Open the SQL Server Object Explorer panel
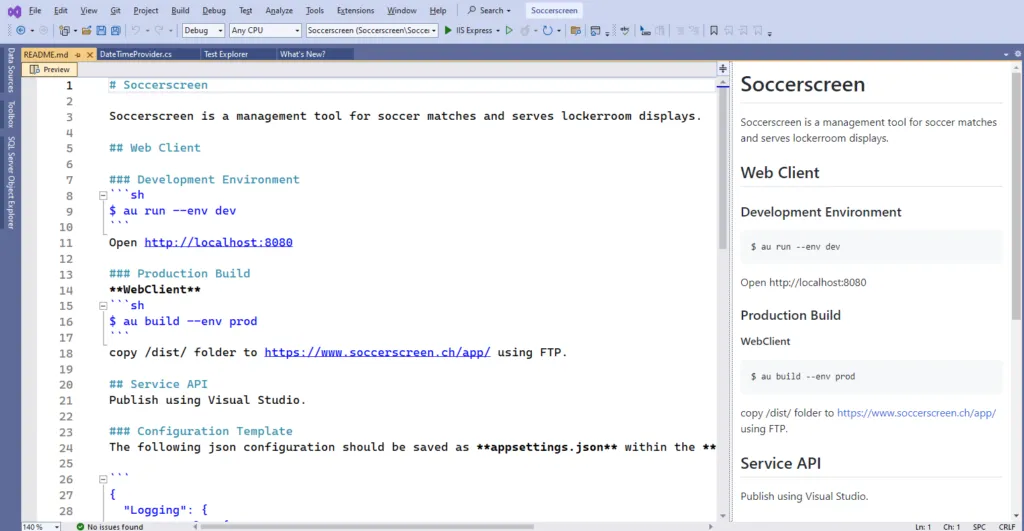Screen dimensions: 1024x531 click(11, 182)
